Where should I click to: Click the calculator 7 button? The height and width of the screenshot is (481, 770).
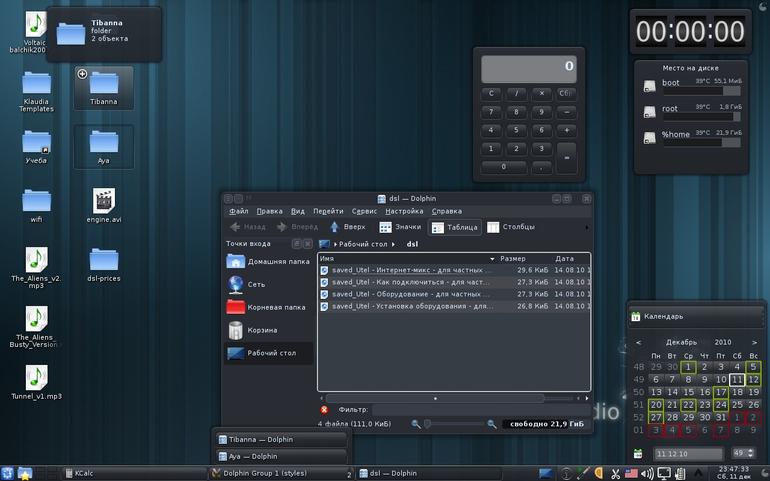[x=491, y=112]
